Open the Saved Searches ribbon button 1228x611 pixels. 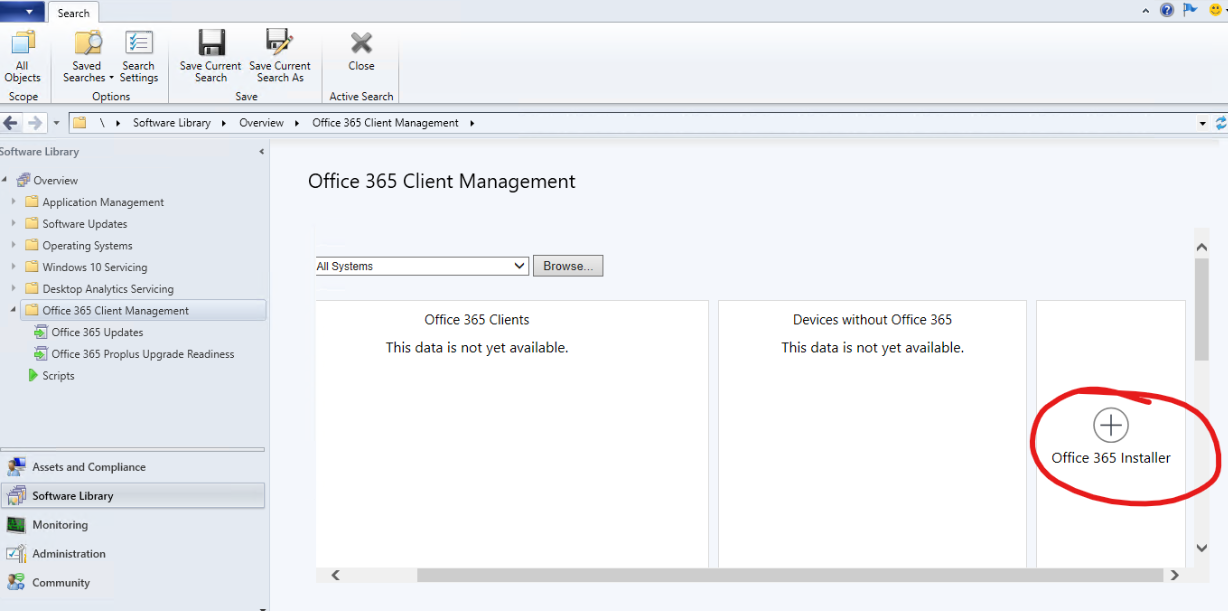[x=88, y=44]
